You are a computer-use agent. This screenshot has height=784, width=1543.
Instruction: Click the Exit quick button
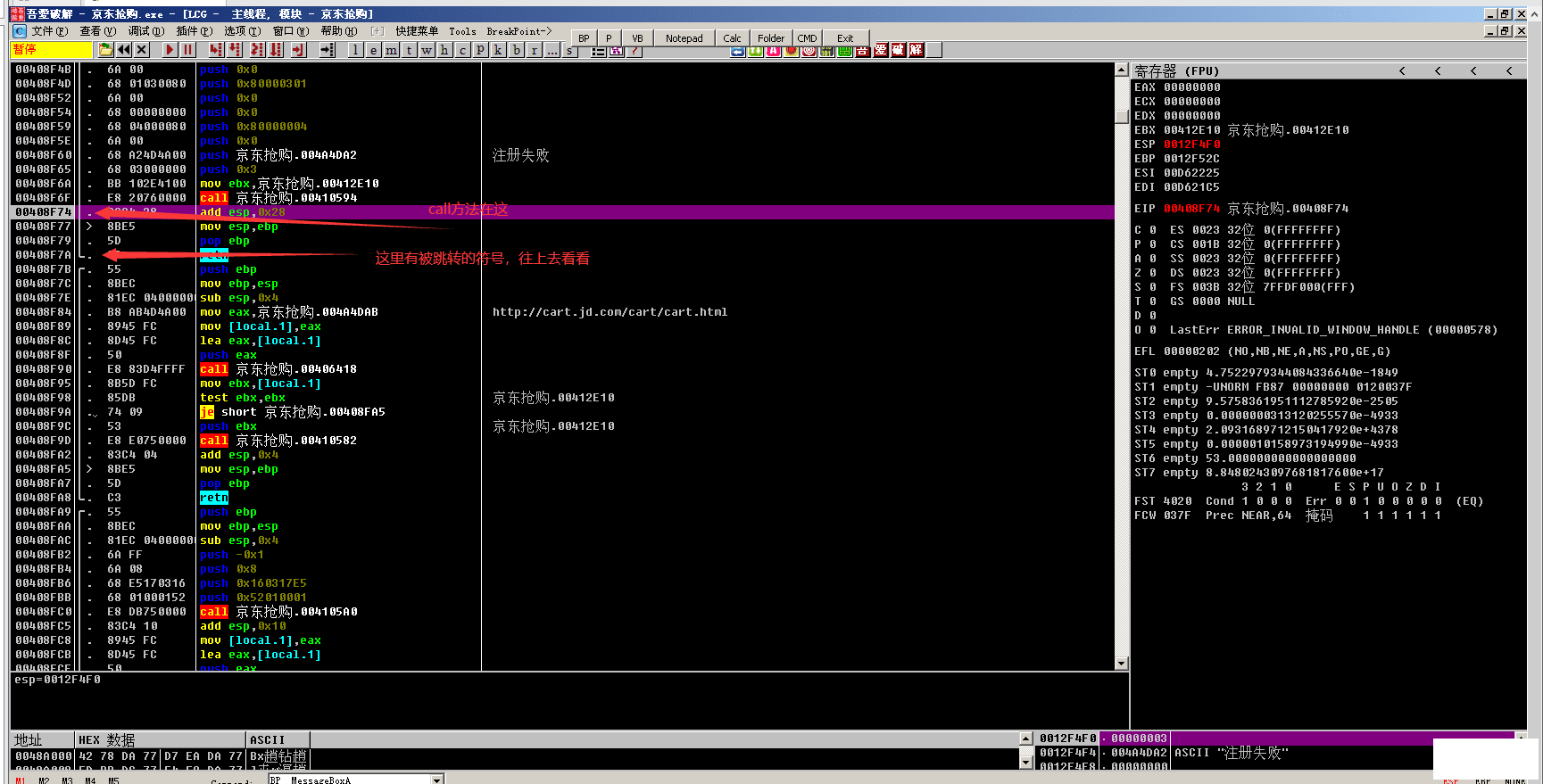click(845, 38)
